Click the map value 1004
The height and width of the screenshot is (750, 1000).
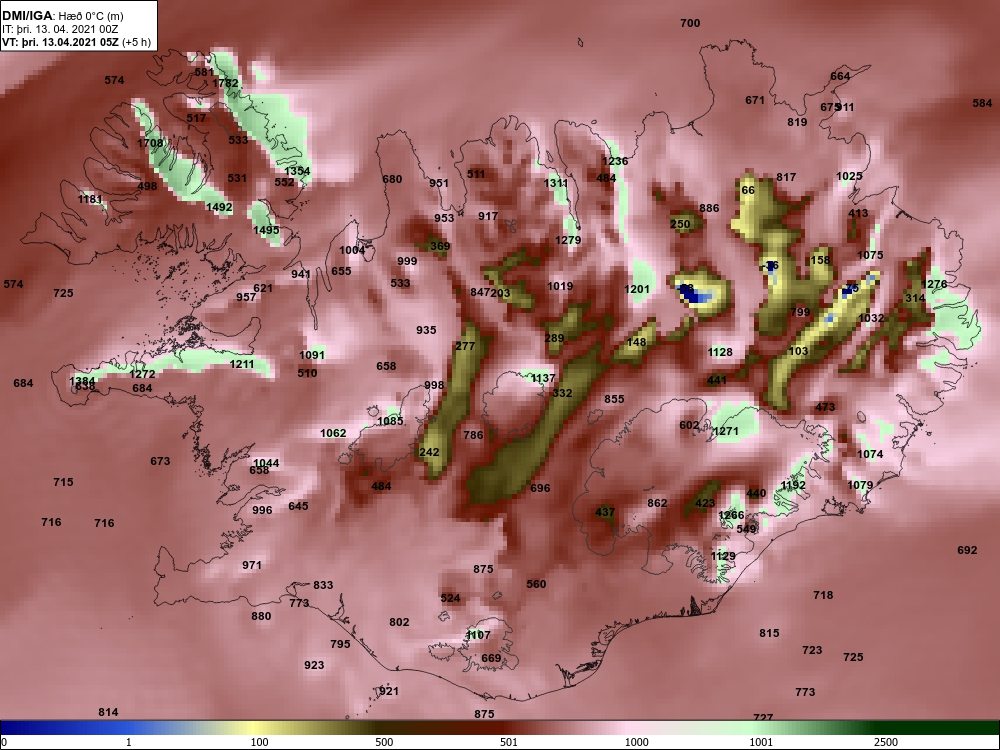(352, 251)
